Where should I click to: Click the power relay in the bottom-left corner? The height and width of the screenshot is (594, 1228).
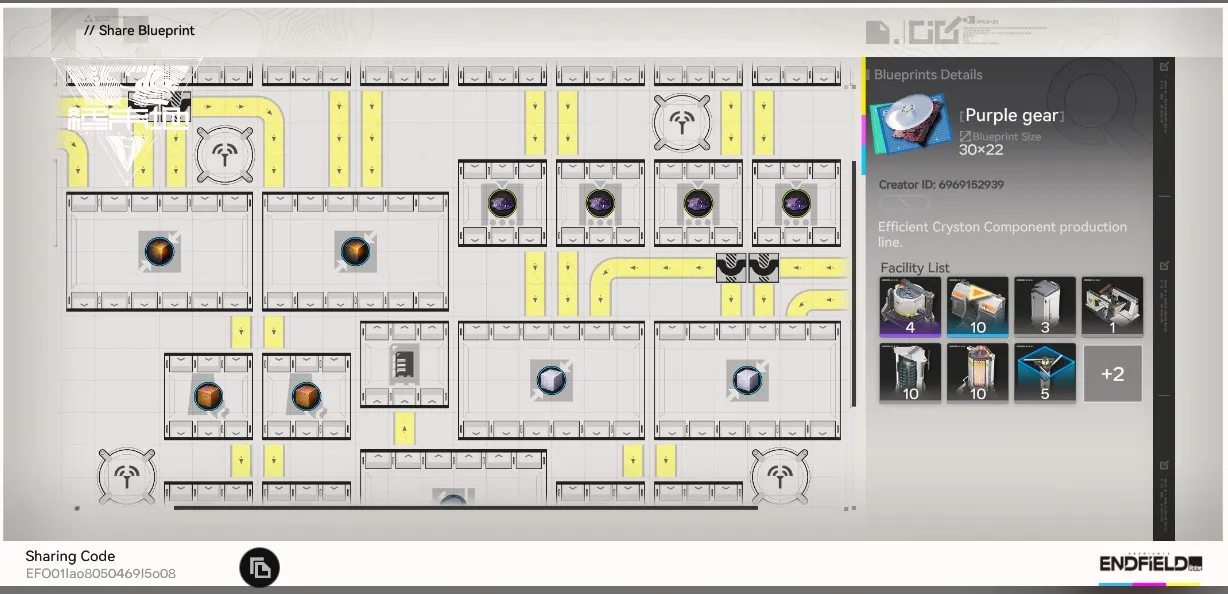pos(127,476)
